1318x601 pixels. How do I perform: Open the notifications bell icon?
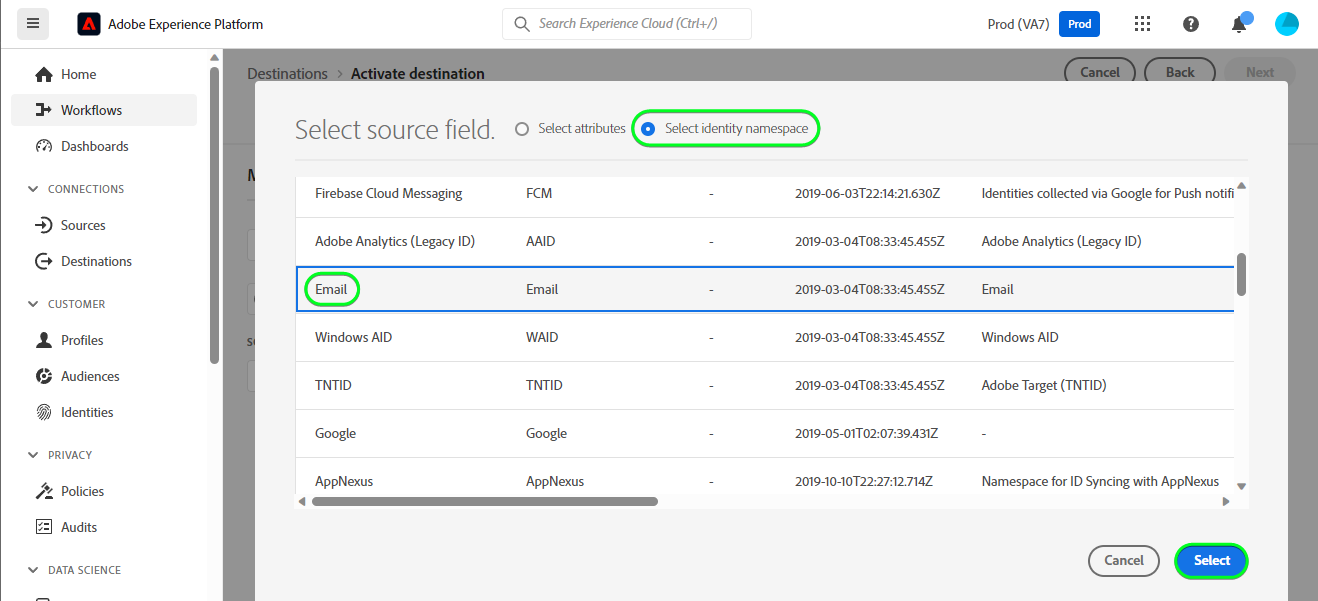tap(1239, 24)
